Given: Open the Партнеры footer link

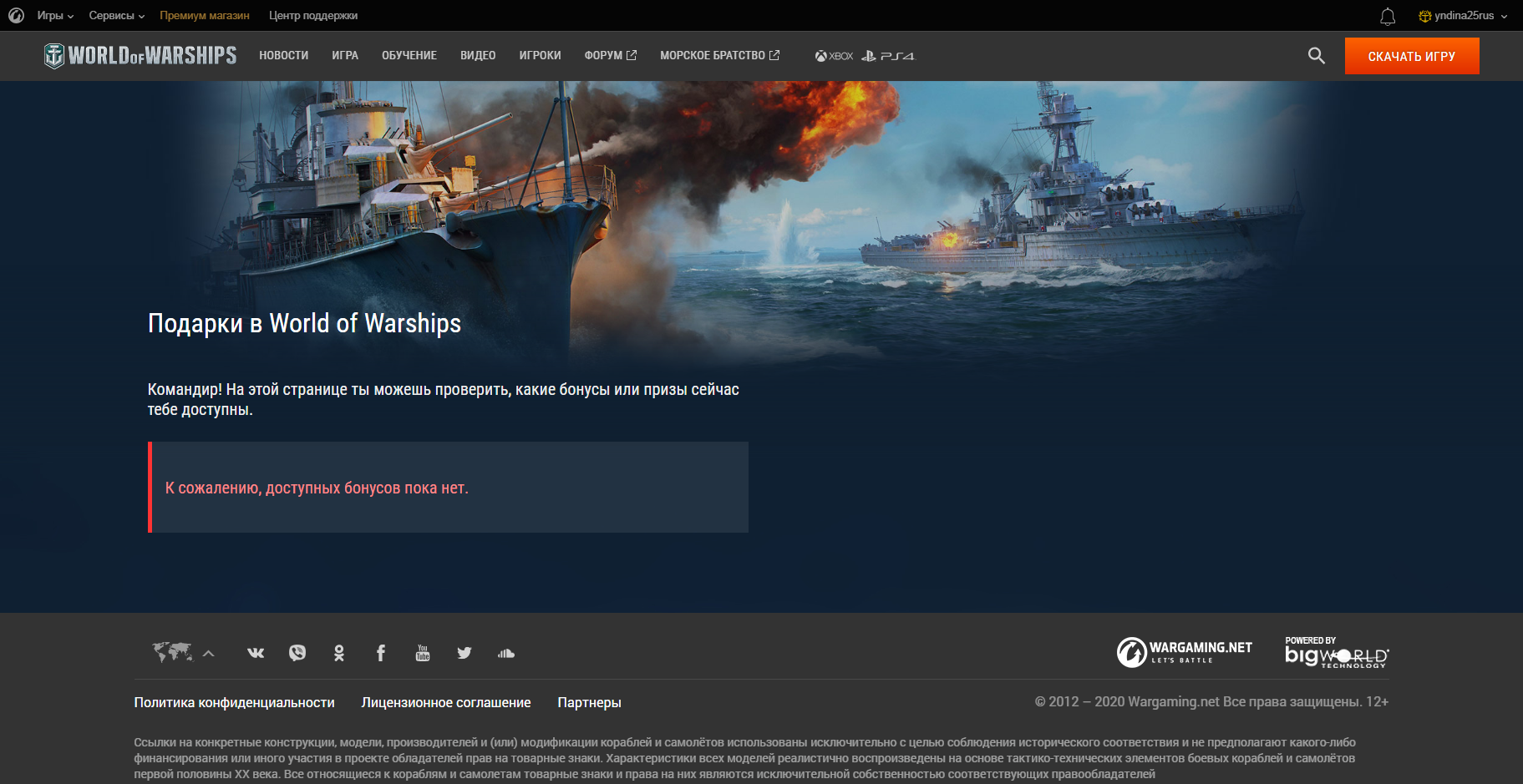Looking at the screenshot, I should pos(590,703).
